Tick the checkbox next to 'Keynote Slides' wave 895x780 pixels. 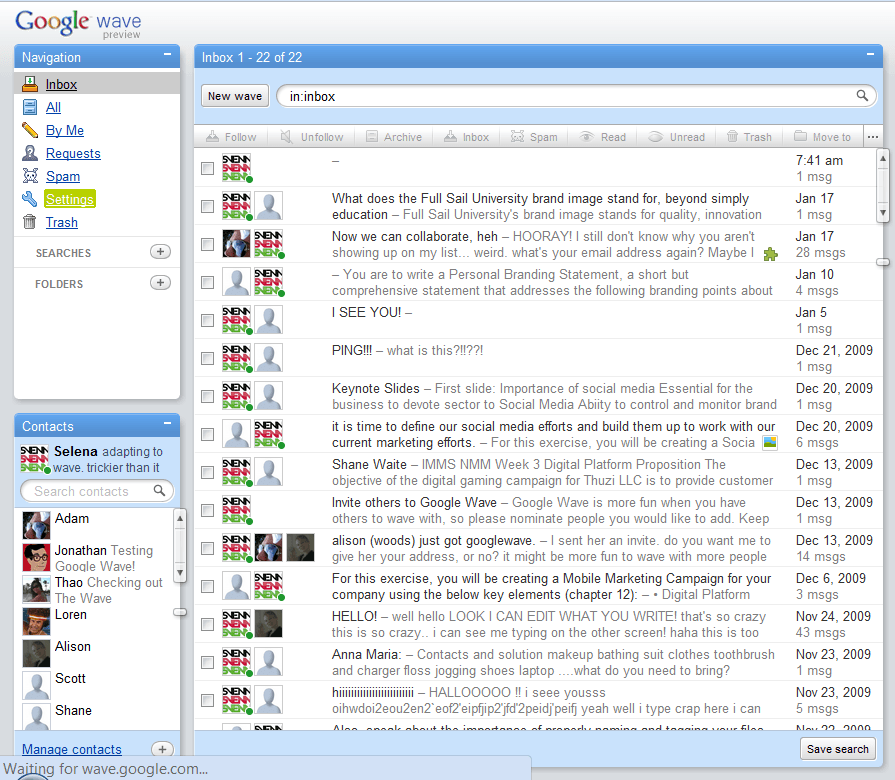tap(207, 396)
